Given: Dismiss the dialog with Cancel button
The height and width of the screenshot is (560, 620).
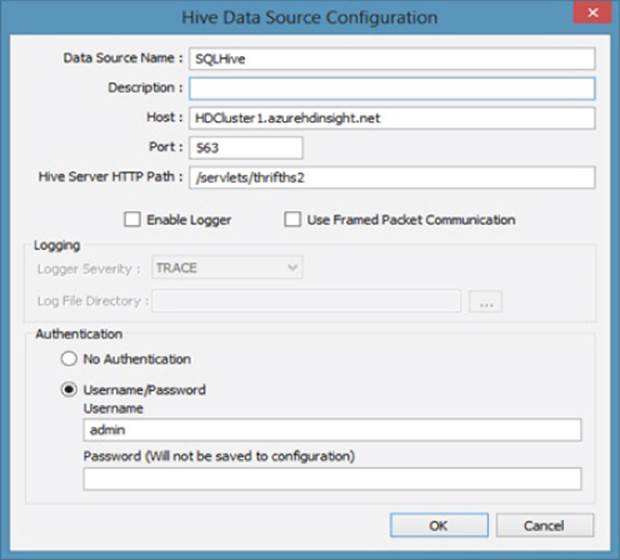Looking at the screenshot, I should pos(545,525).
